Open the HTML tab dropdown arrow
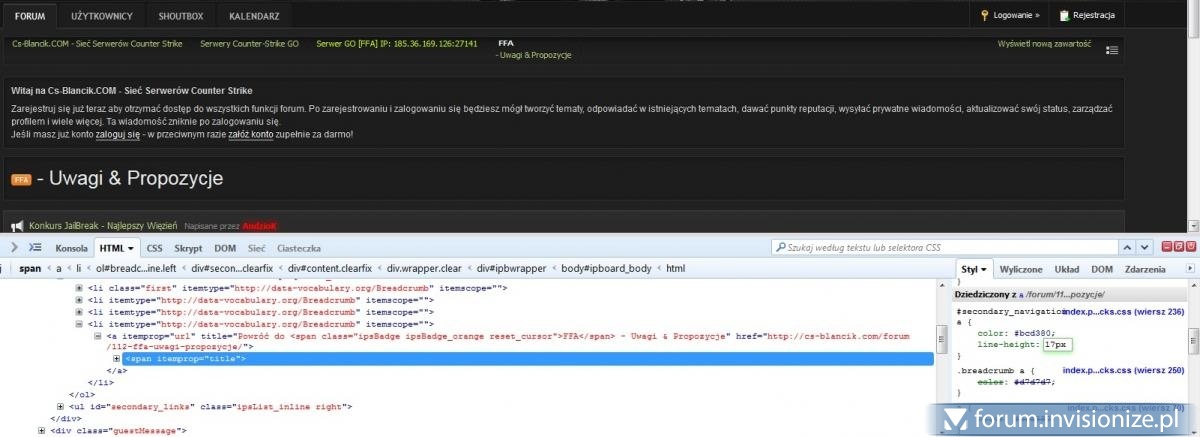Screen dimensions: 1200x437 coord(132,248)
